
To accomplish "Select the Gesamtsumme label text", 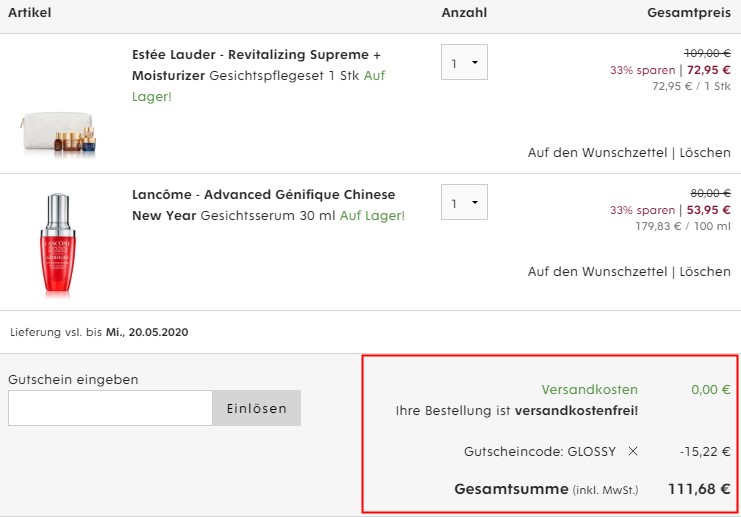I will point(511,489).
